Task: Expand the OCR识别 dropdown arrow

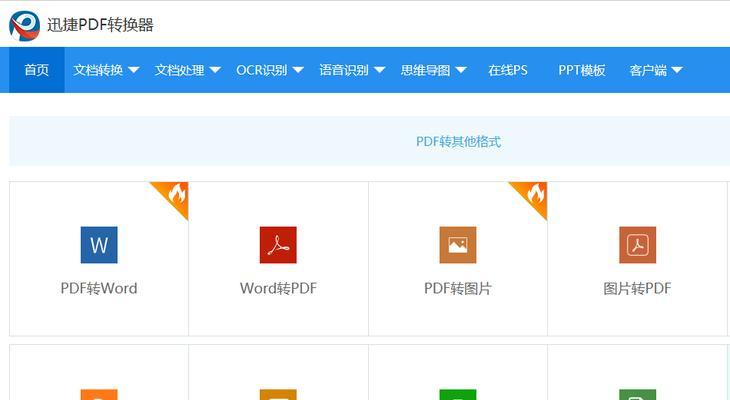Action: pos(298,70)
